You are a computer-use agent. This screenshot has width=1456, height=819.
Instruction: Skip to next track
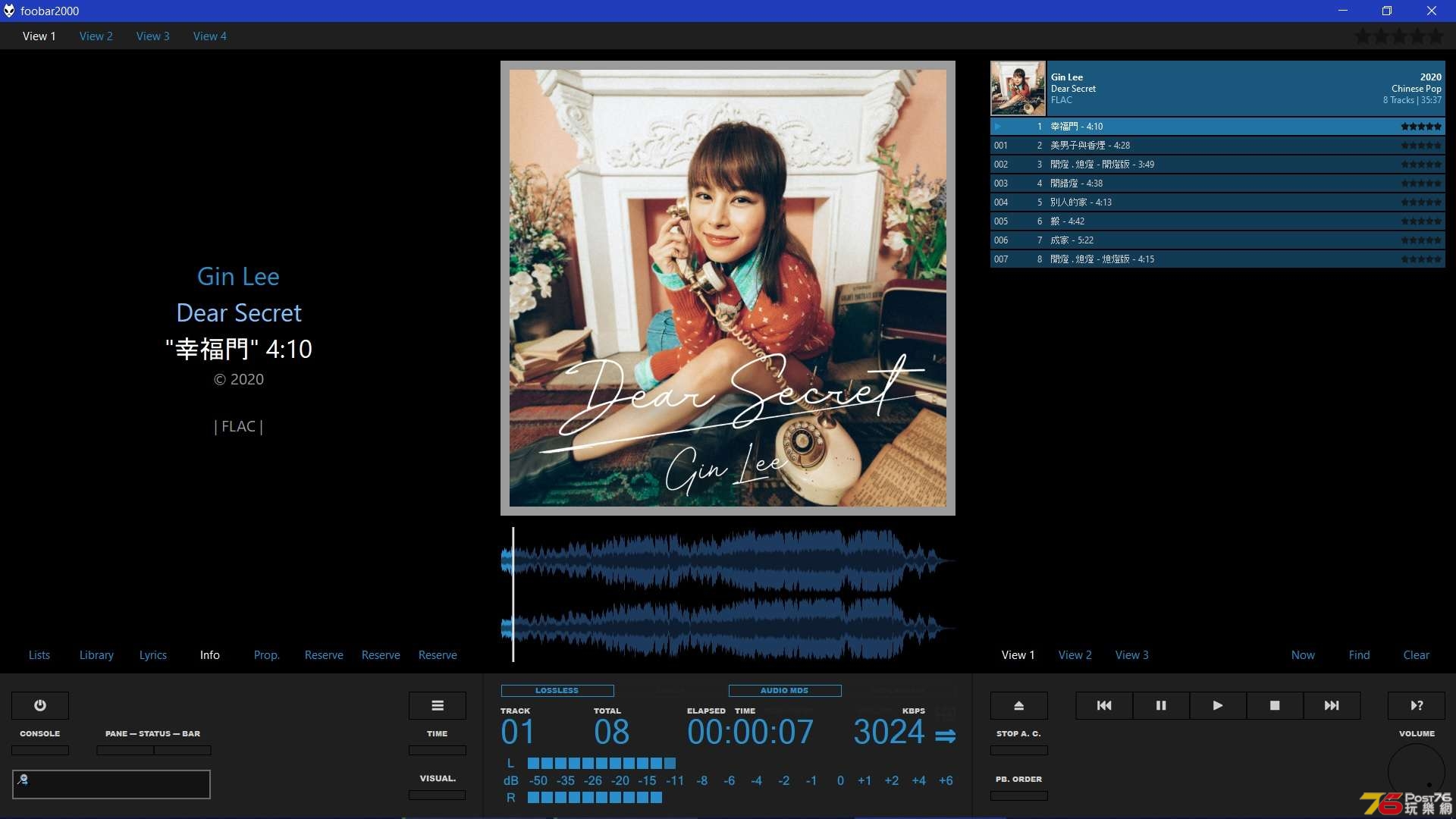(x=1332, y=705)
